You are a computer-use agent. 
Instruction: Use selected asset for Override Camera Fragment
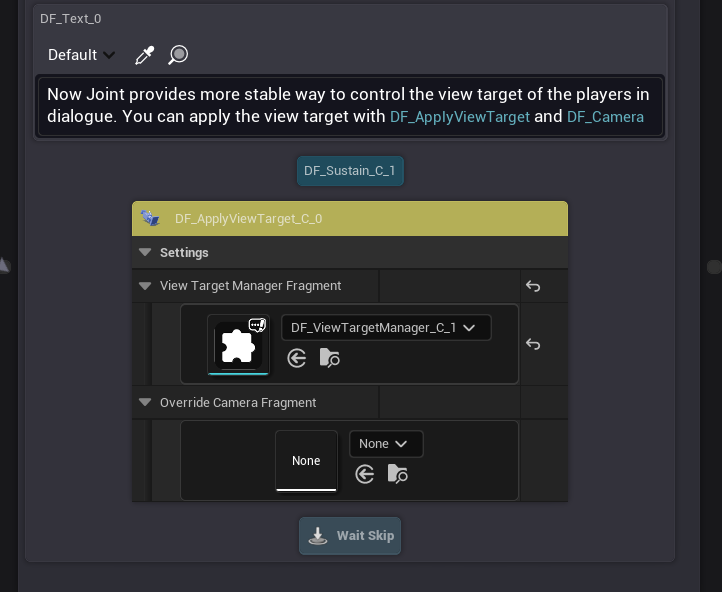pos(365,474)
